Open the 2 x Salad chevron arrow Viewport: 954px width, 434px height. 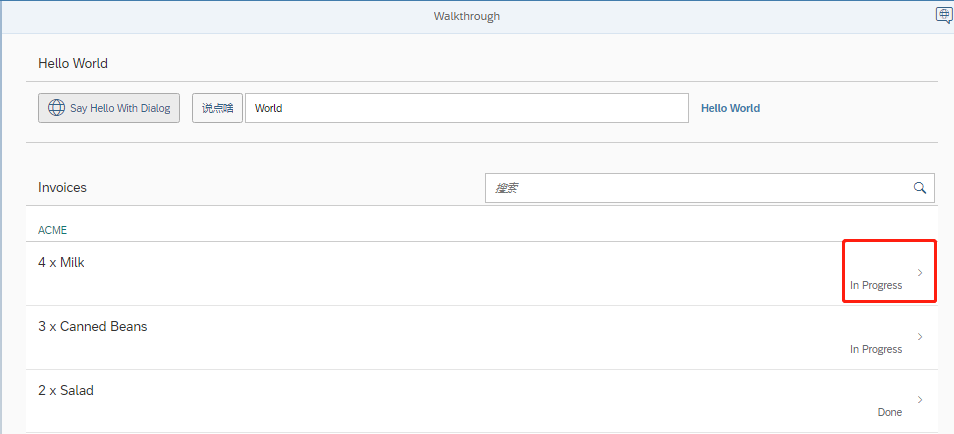(920, 400)
